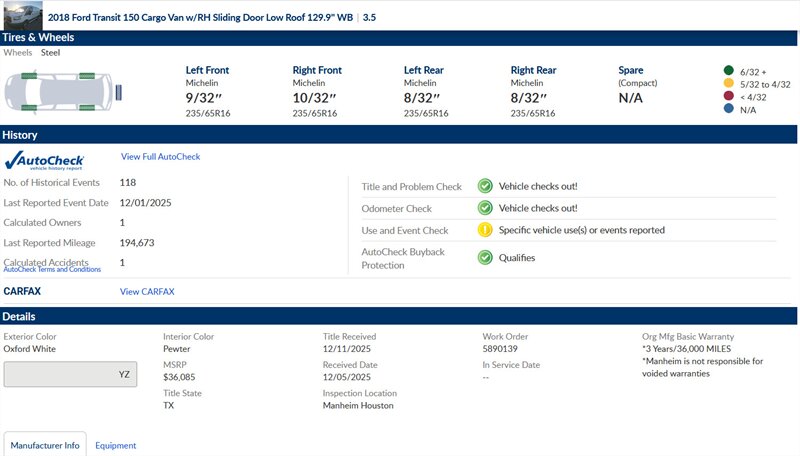Open the View CARFAX link
The height and width of the screenshot is (456, 800).
[x=147, y=292]
